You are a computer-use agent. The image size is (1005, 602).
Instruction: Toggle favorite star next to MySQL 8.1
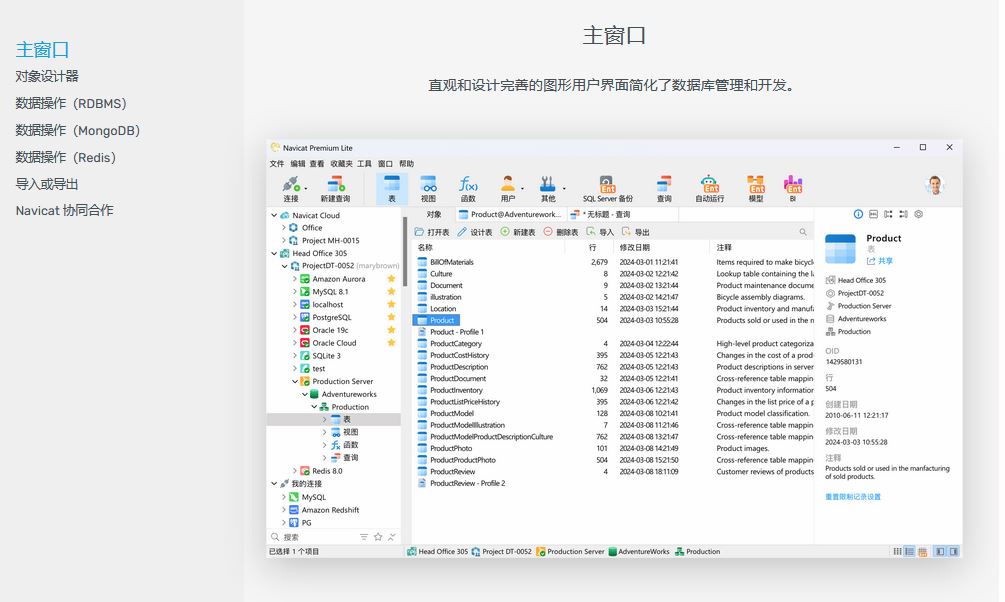391,292
